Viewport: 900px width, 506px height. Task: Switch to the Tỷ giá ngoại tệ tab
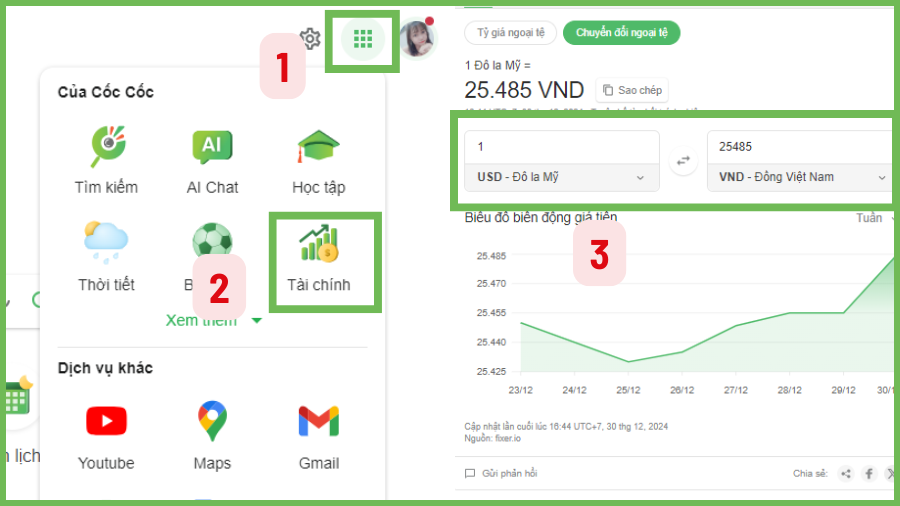coord(511,32)
